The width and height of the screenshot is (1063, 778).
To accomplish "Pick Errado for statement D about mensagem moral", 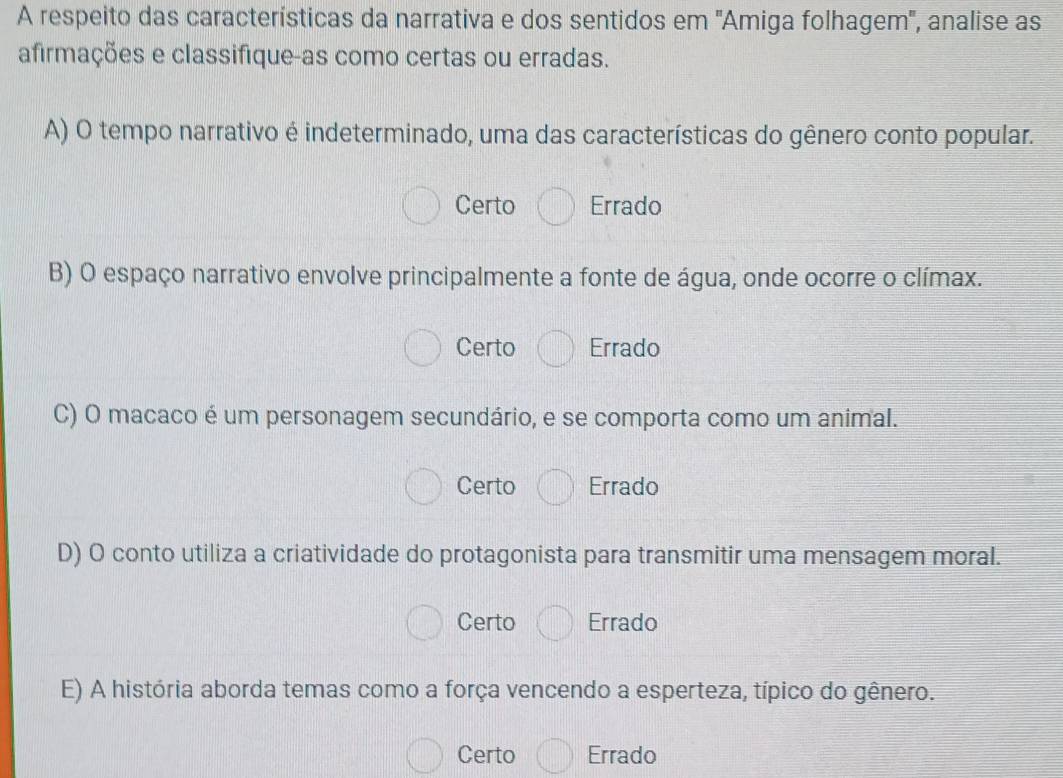I will tap(556, 623).
